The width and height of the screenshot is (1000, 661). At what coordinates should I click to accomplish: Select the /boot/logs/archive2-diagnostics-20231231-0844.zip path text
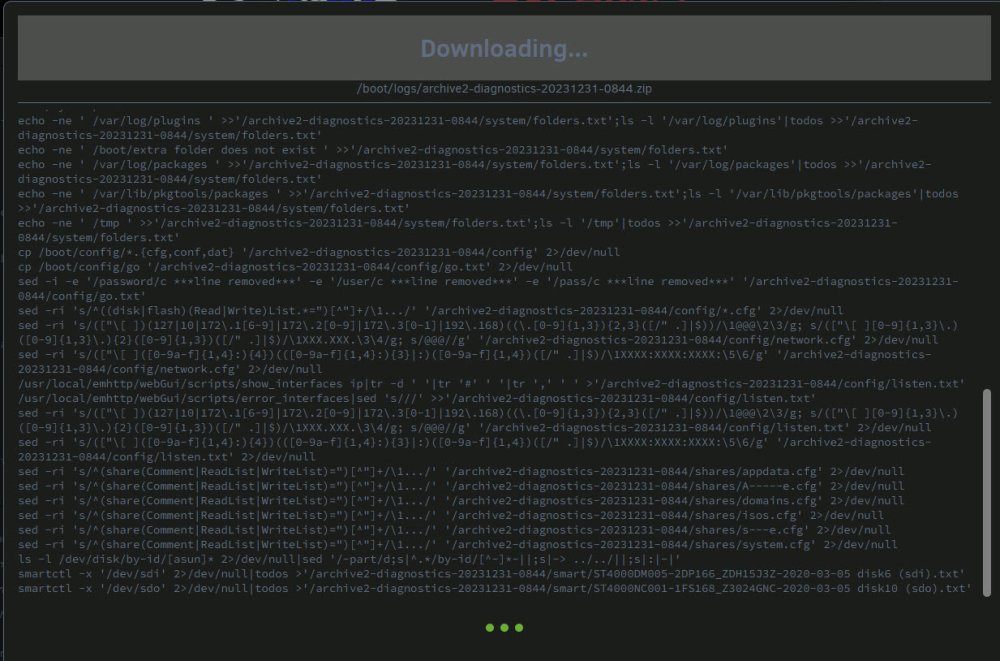pyautogui.click(x=504, y=89)
